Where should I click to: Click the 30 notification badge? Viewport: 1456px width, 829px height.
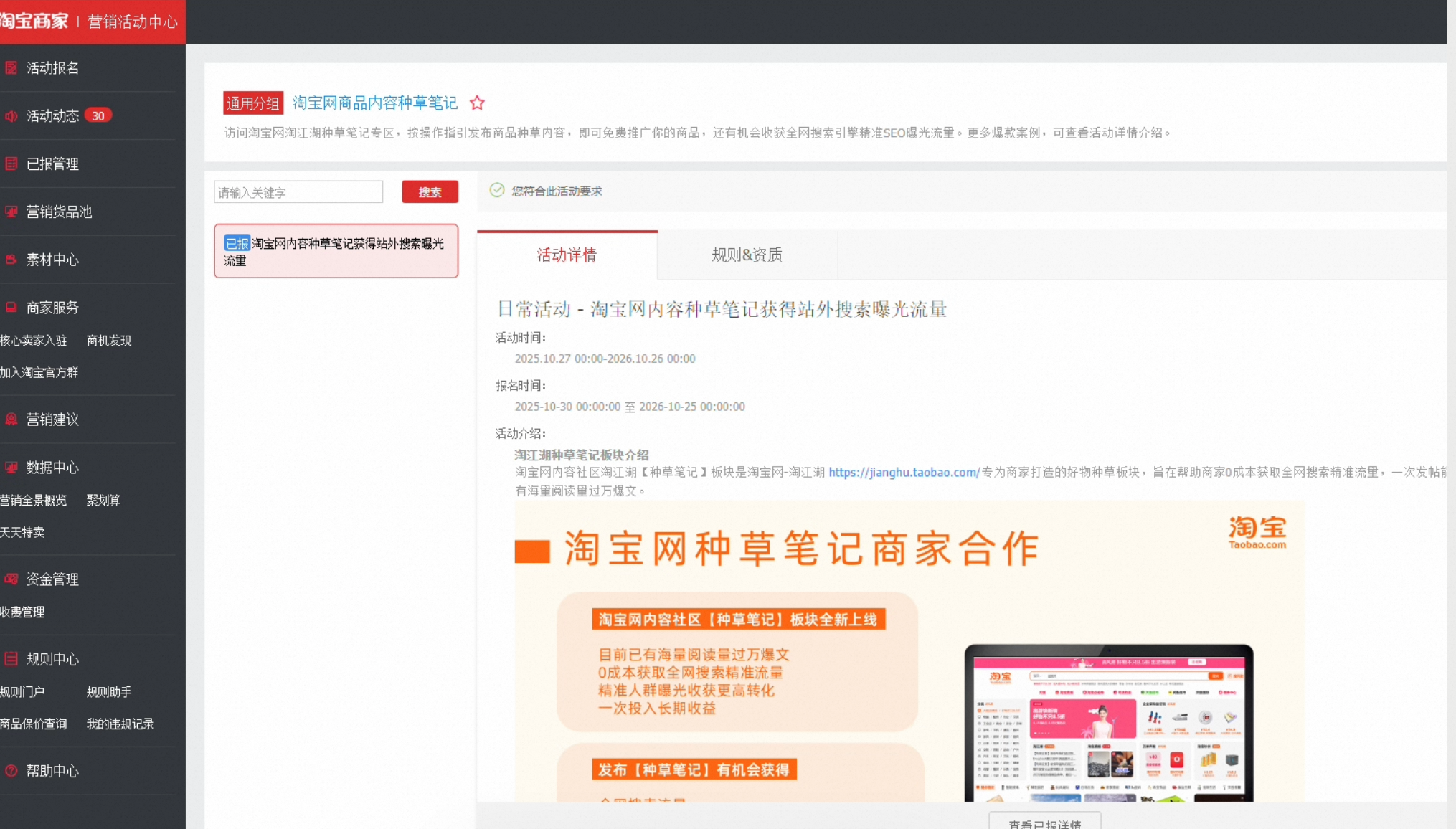click(98, 116)
